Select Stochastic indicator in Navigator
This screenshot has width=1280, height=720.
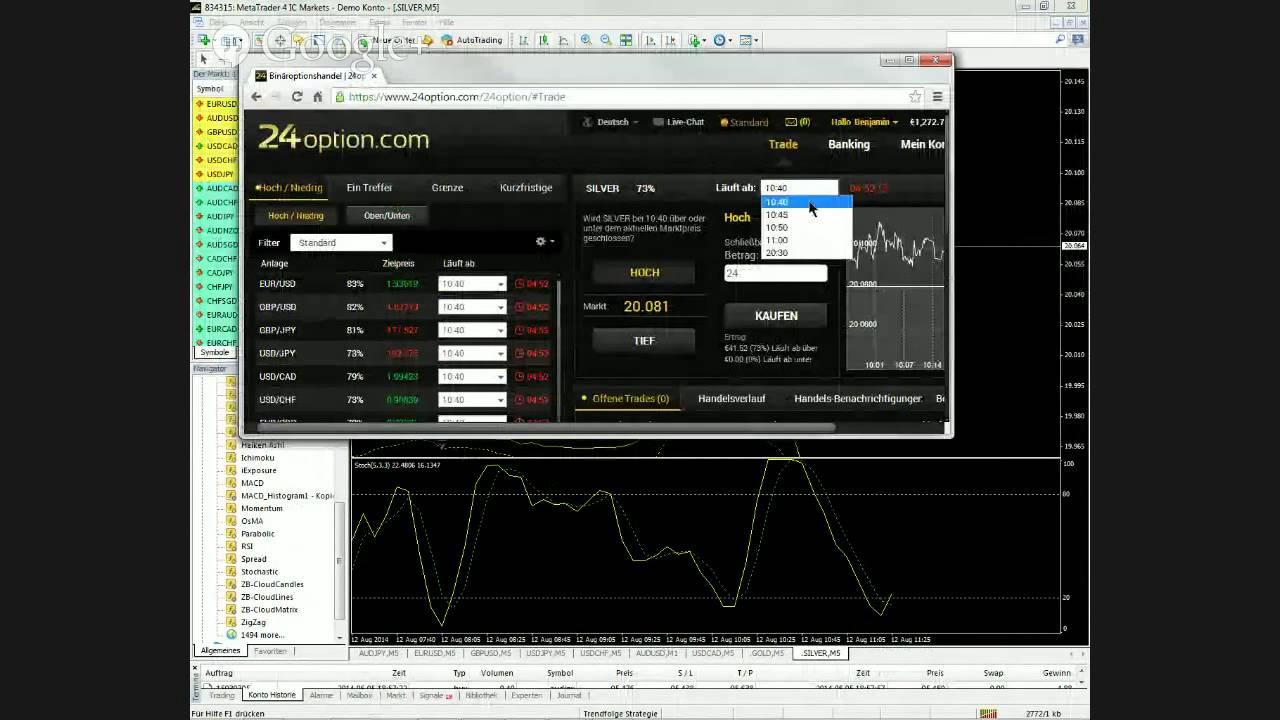tap(260, 572)
